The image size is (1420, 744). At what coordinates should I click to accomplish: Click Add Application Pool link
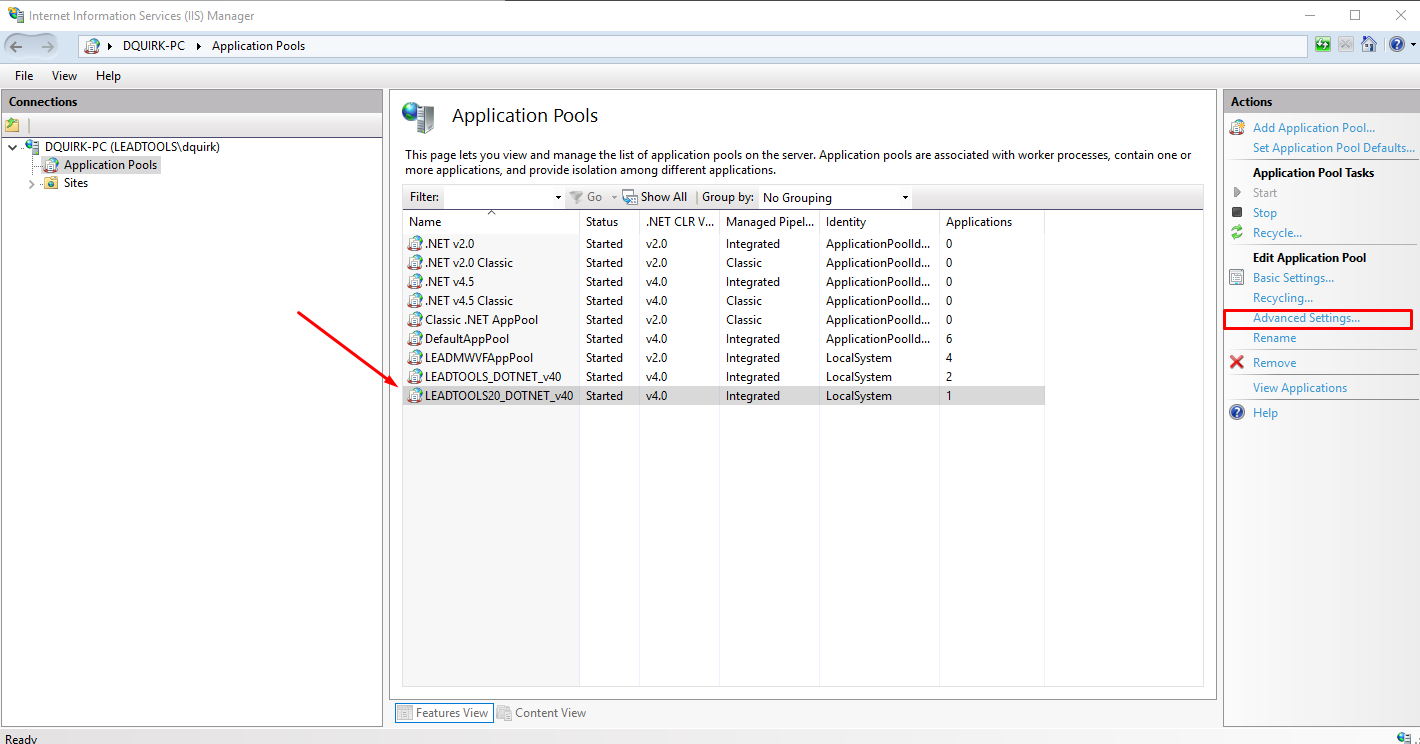click(1314, 128)
